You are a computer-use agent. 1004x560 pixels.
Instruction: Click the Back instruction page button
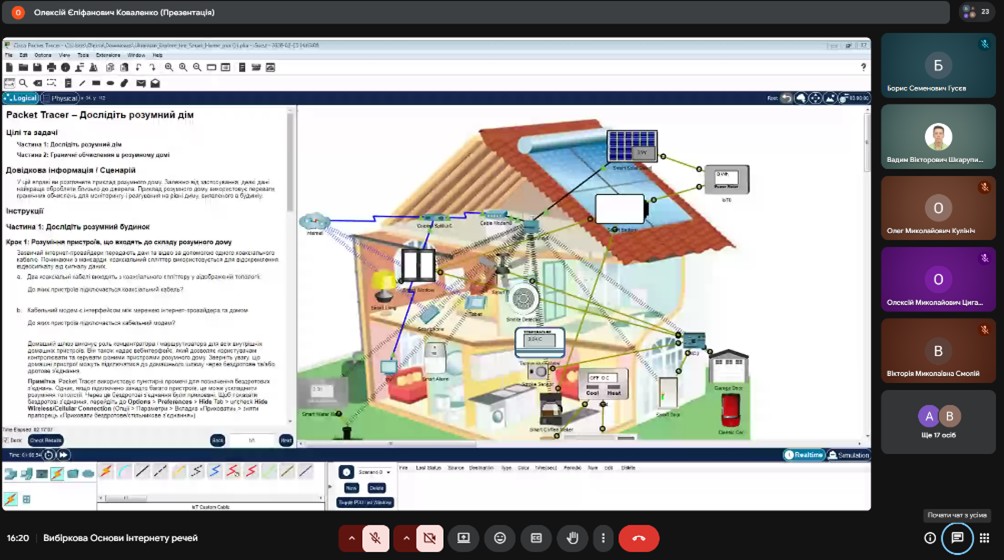coord(218,440)
